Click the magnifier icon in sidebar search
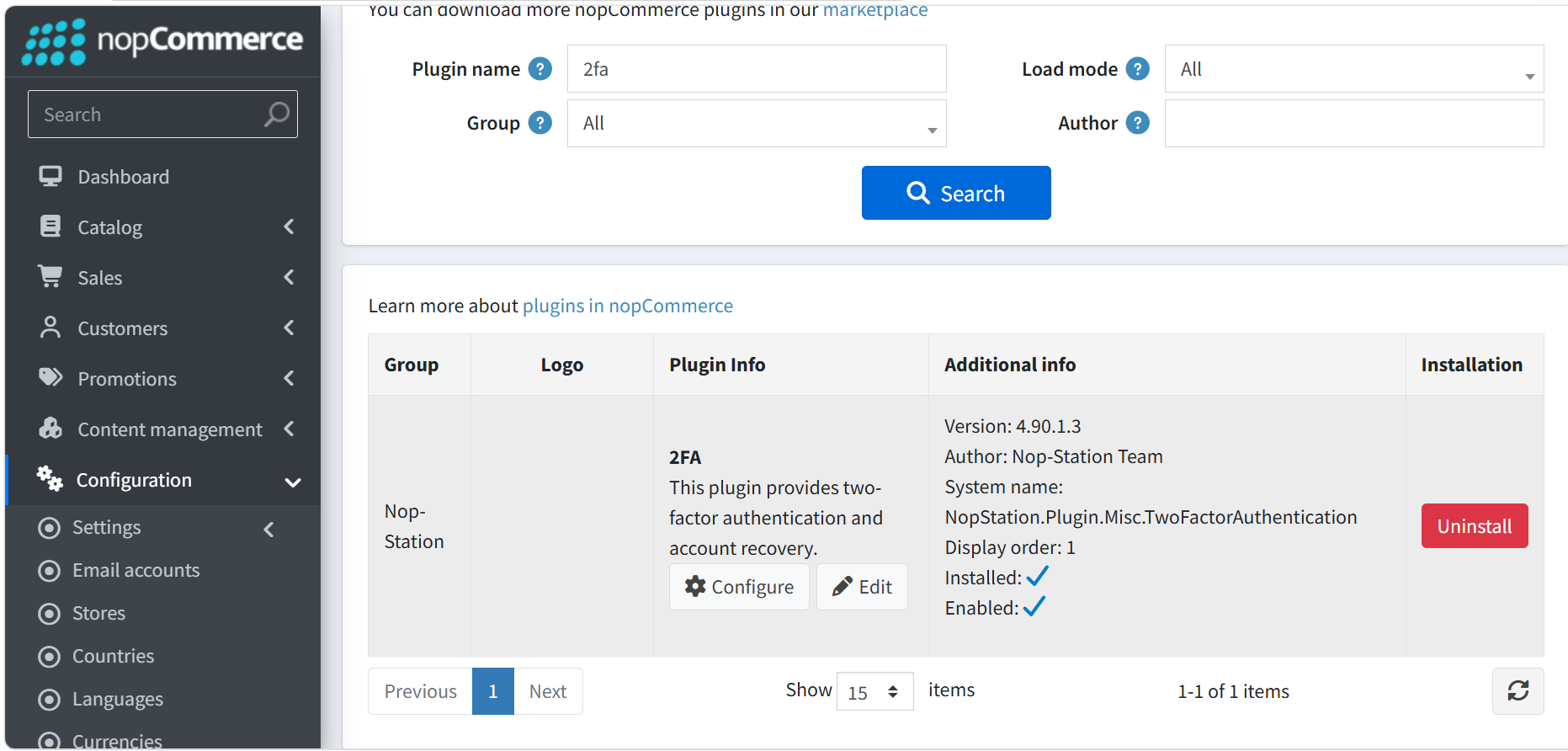 pos(276,115)
